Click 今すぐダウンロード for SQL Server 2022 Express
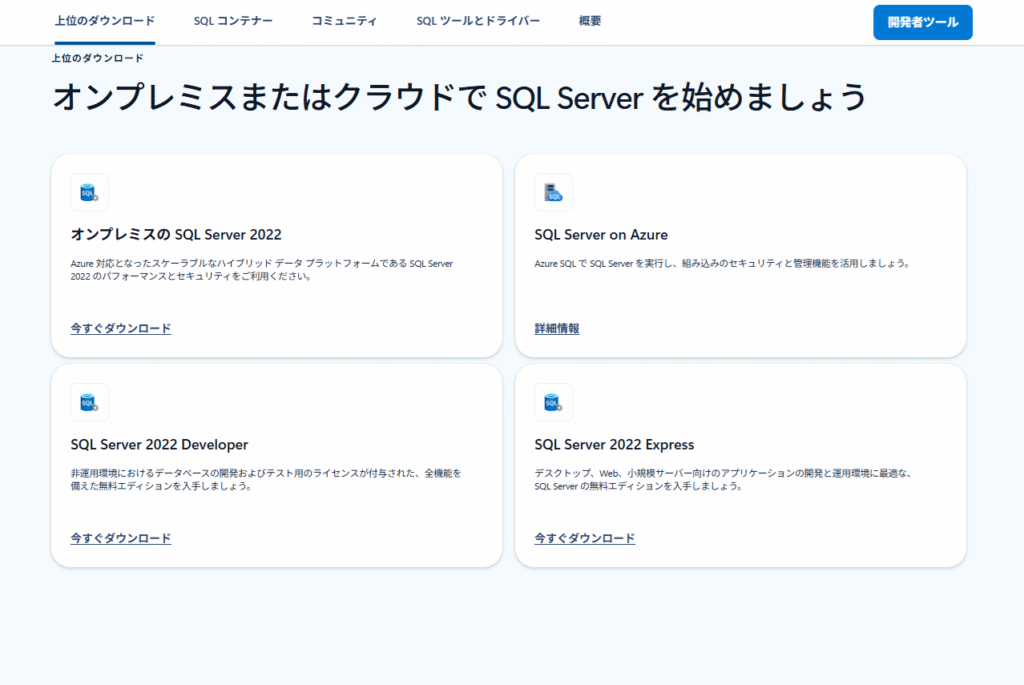This screenshot has height=685, width=1024. click(584, 538)
